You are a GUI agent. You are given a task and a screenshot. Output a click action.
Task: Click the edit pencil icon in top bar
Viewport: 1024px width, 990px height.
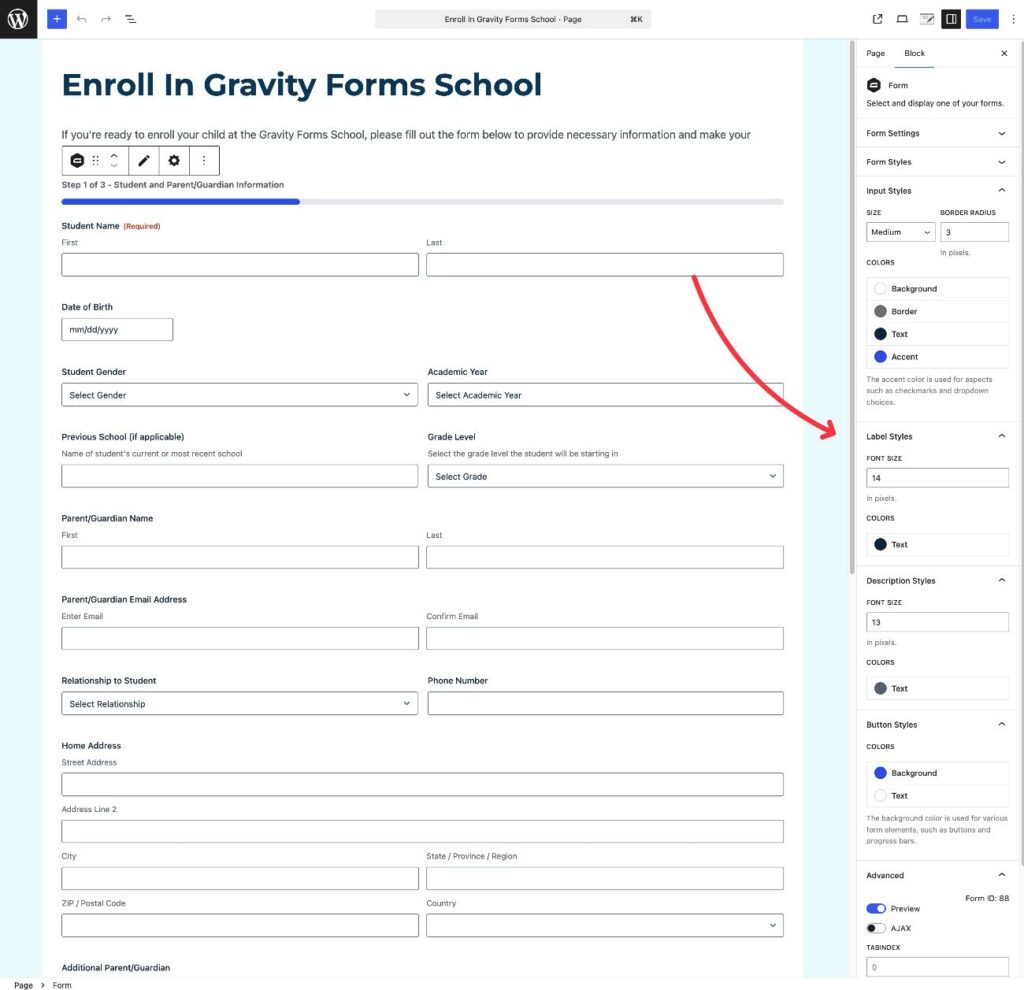pyautogui.click(x=927, y=19)
